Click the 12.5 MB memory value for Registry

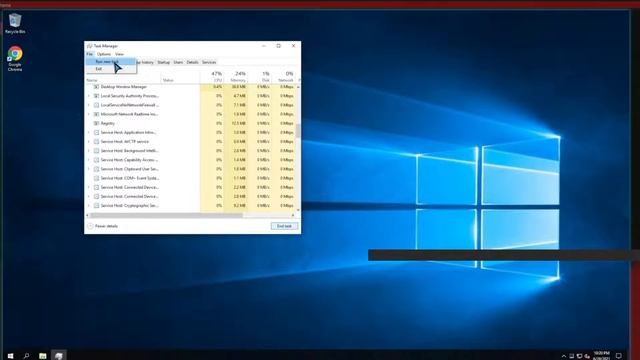pyautogui.click(x=239, y=123)
